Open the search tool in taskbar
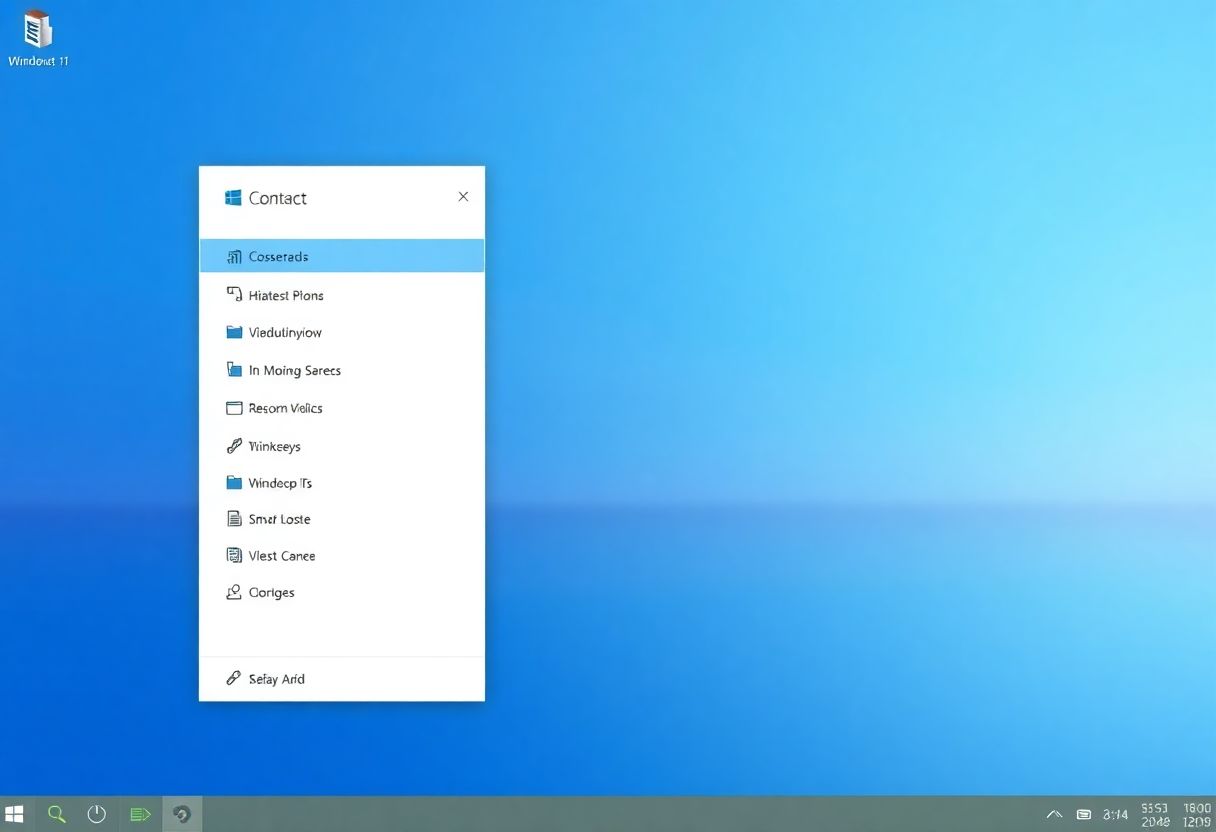The width and height of the screenshot is (1216, 832). pyautogui.click(x=56, y=813)
